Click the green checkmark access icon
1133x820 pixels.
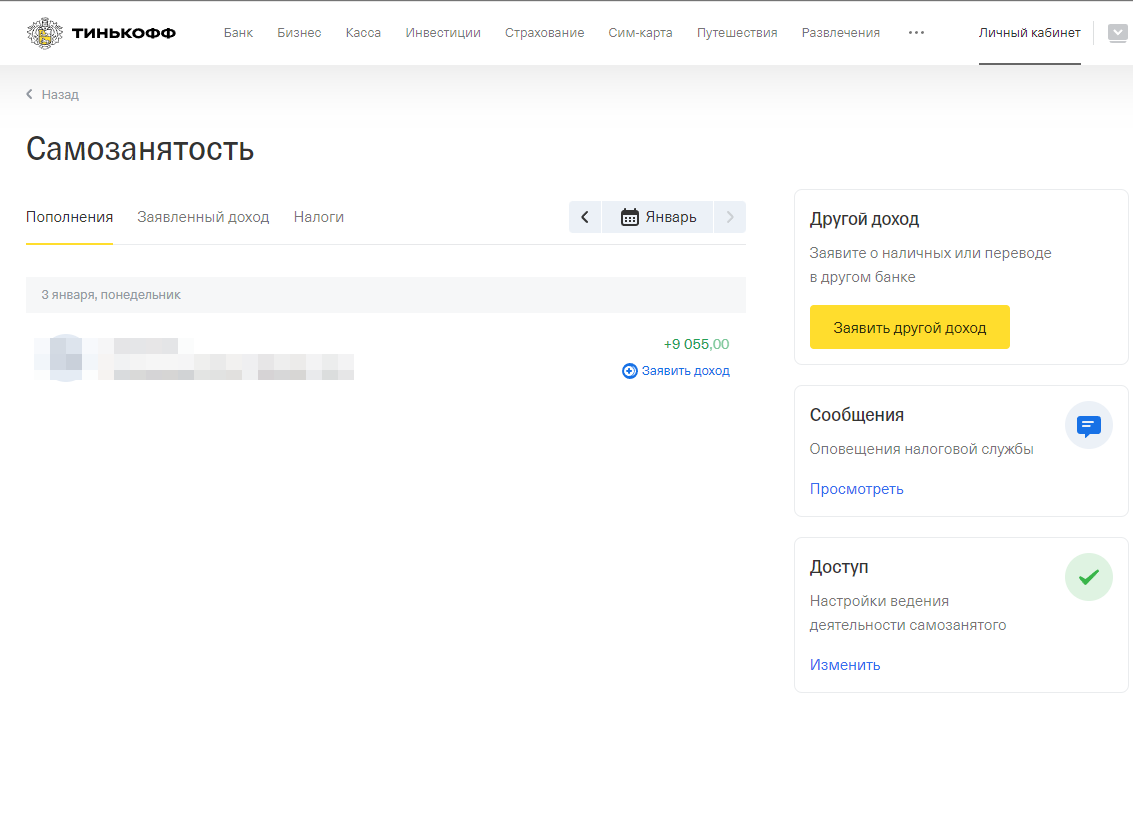click(1088, 577)
